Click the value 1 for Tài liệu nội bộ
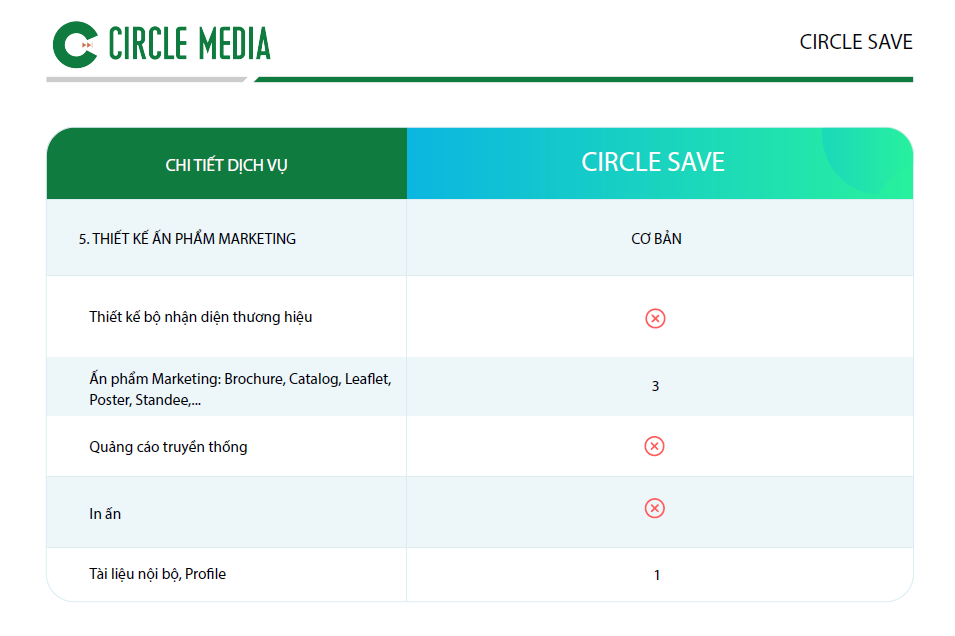 click(657, 575)
